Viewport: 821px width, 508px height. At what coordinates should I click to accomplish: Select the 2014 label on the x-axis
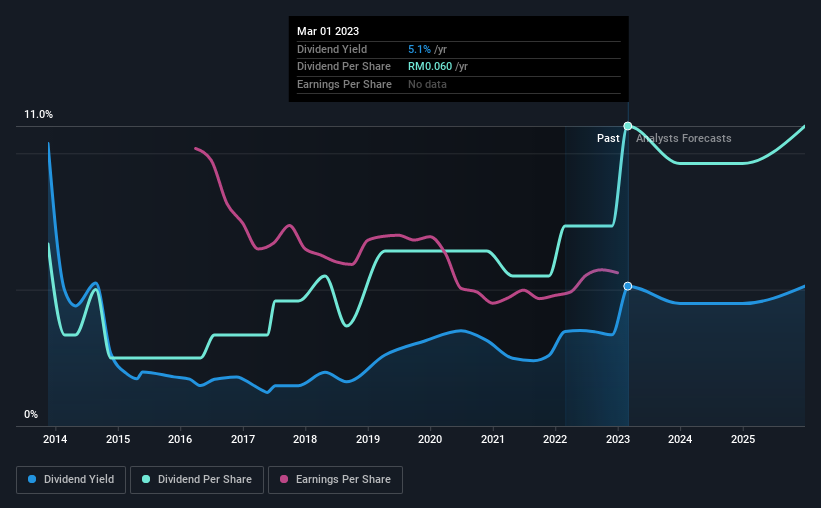point(55,439)
